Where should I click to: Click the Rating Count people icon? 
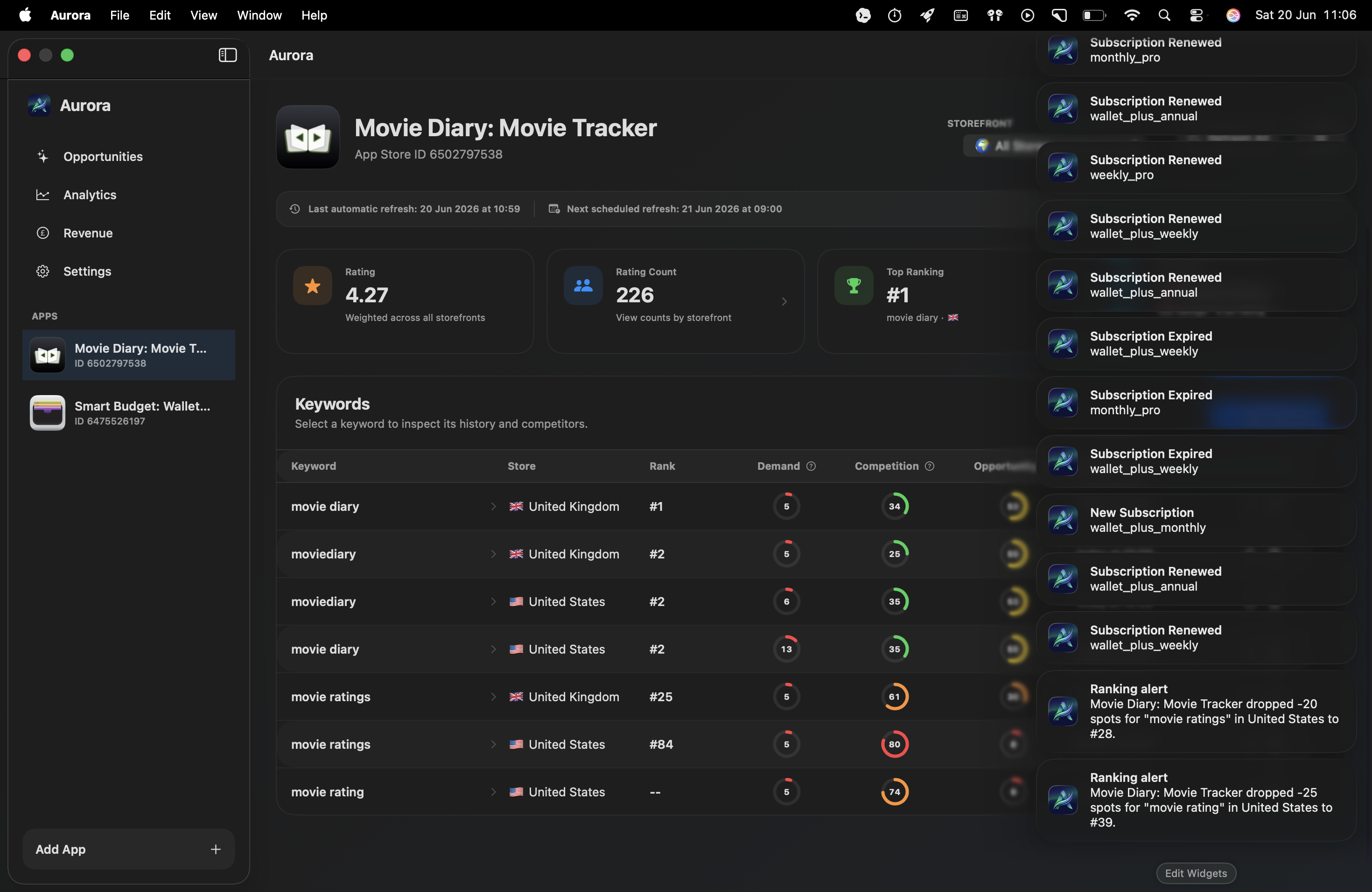click(583, 285)
